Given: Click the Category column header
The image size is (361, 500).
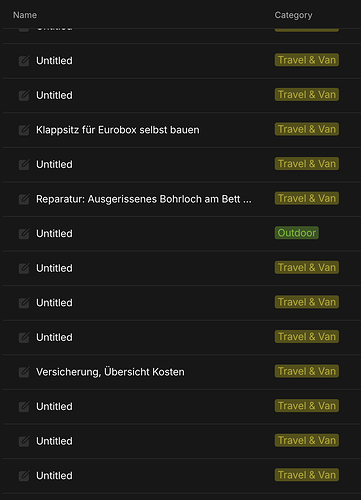Looking at the screenshot, I should (x=293, y=15).
